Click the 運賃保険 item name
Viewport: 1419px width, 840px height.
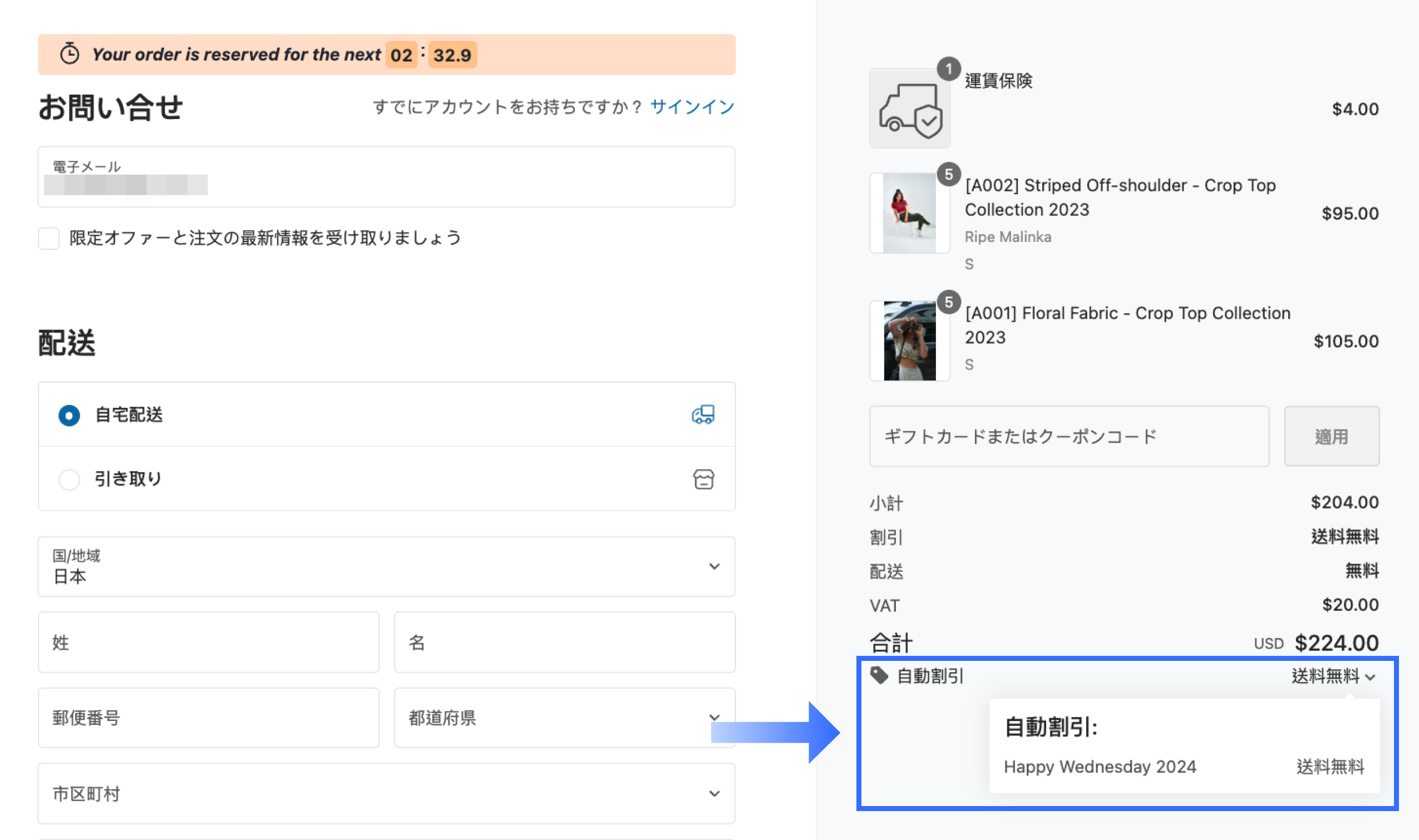[999, 81]
